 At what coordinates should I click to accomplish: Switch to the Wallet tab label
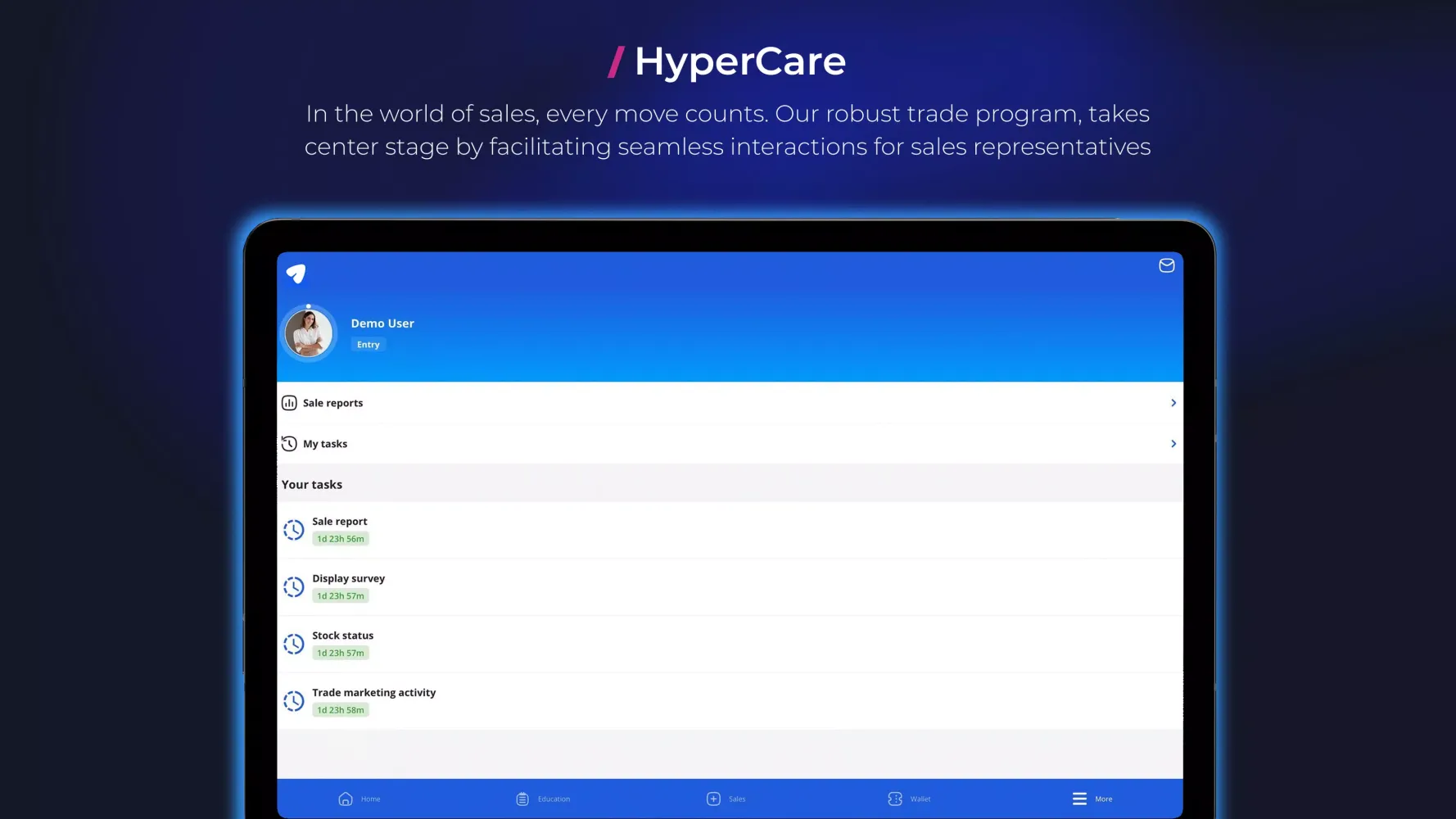click(x=920, y=799)
